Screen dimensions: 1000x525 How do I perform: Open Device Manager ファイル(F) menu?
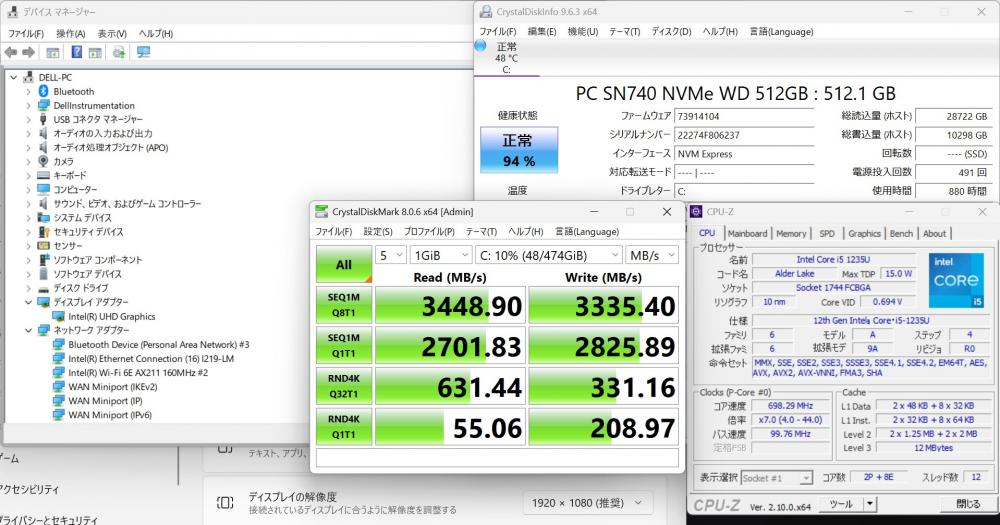coord(26,33)
